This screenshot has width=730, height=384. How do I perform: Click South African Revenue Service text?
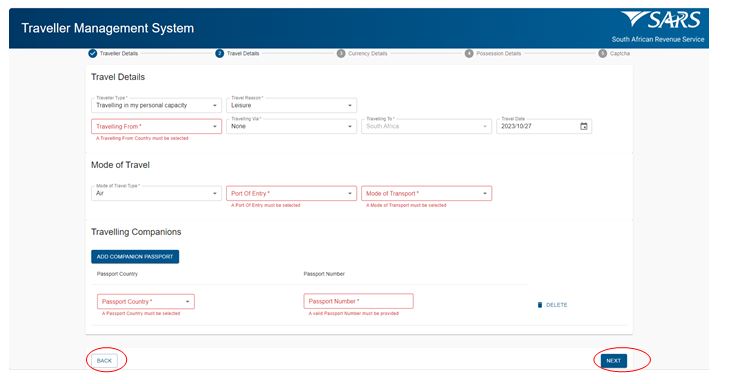(x=658, y=39)
